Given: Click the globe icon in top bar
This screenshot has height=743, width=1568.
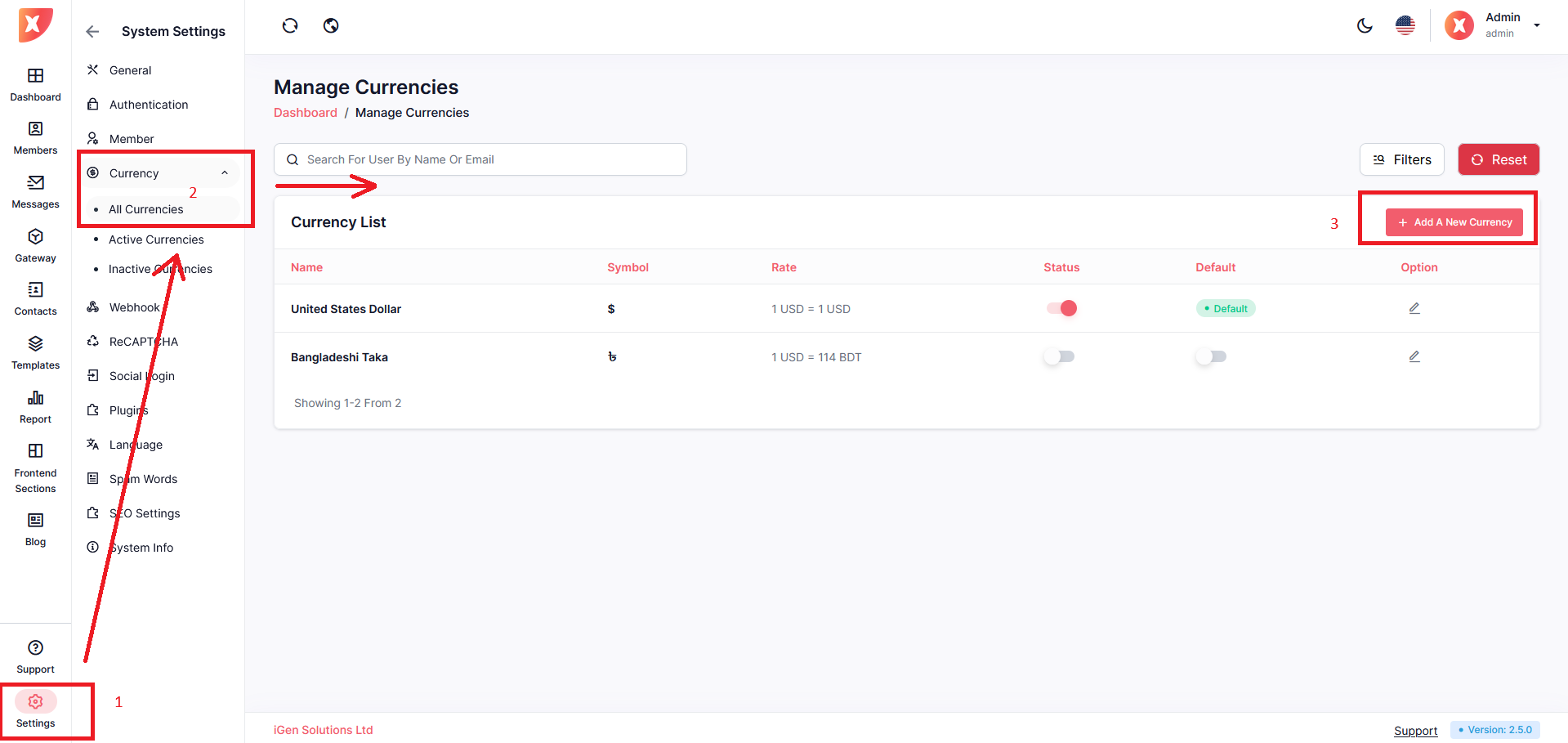Looking at the screenshot, I should point(331,26).
